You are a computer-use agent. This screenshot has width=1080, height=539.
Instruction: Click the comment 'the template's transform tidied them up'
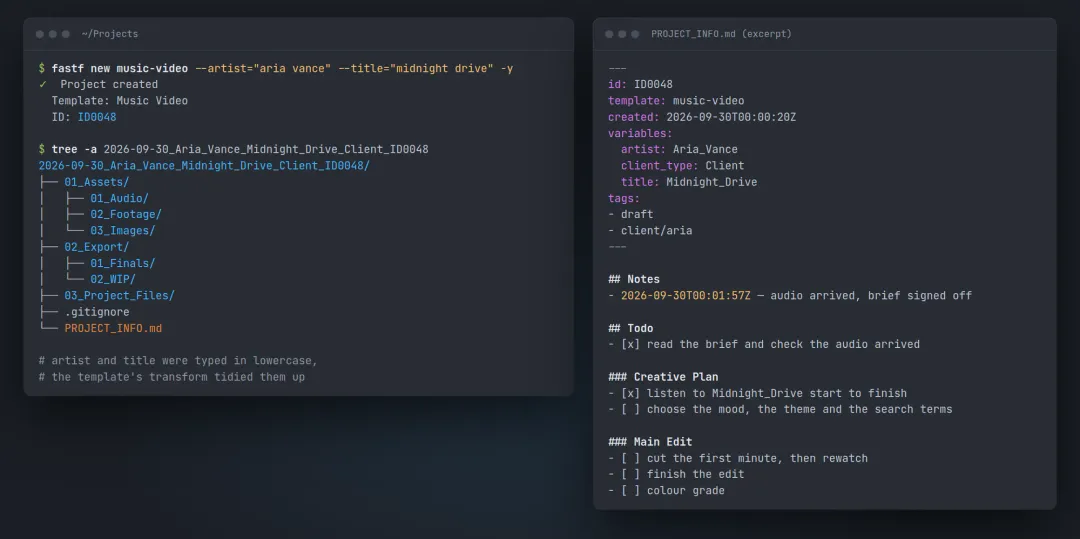click(x=172, y=377)
